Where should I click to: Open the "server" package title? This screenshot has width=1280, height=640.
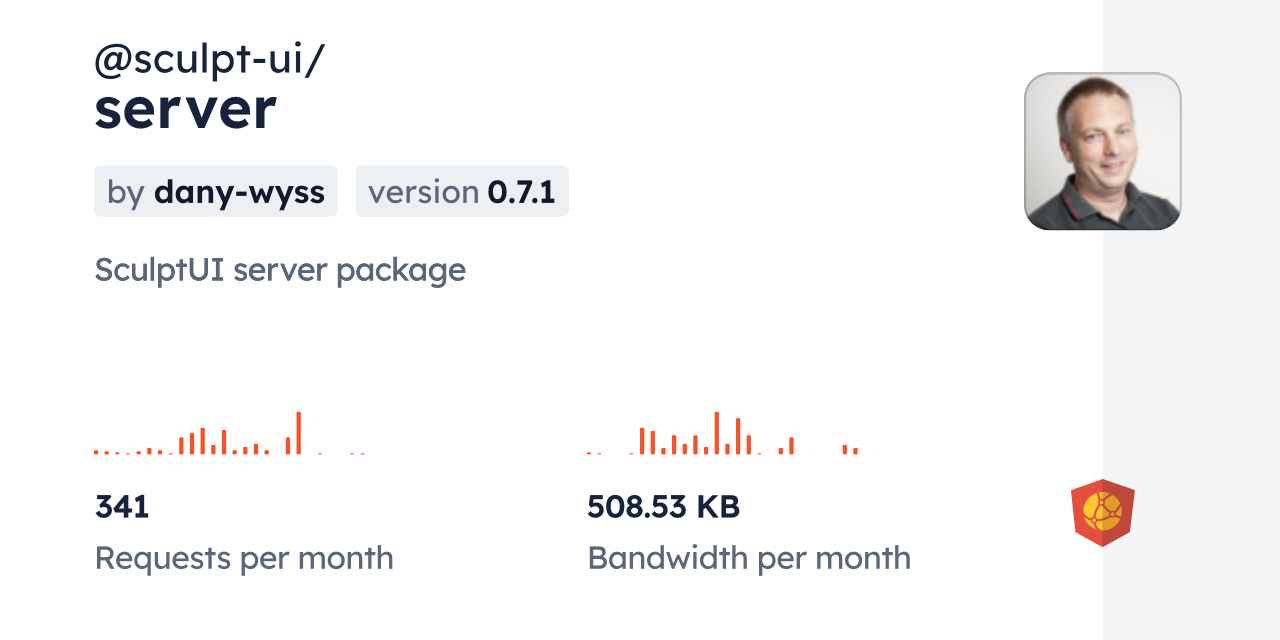click(x=185, y=110)
